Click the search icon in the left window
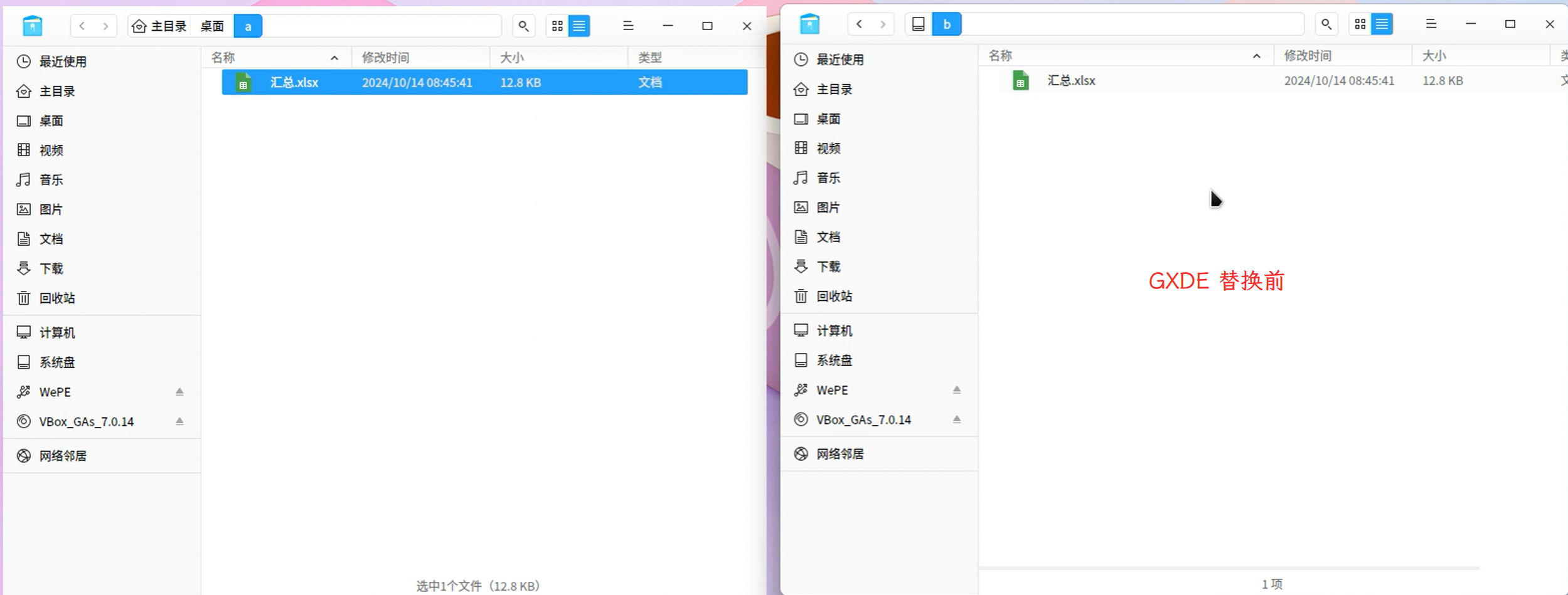 523,26
